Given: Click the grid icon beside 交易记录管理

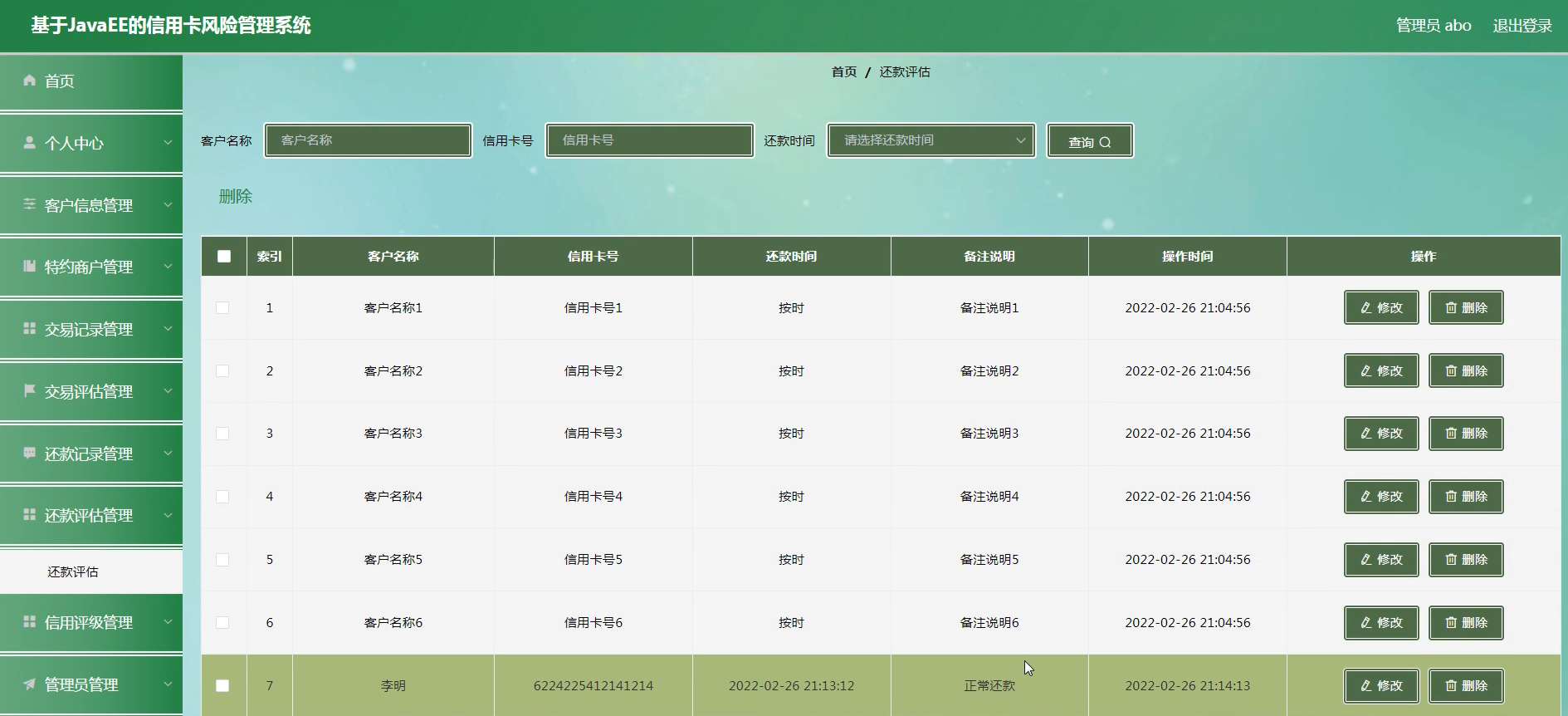Looking at the screenshot, I should pyautogui.click(x=30, y=328).
